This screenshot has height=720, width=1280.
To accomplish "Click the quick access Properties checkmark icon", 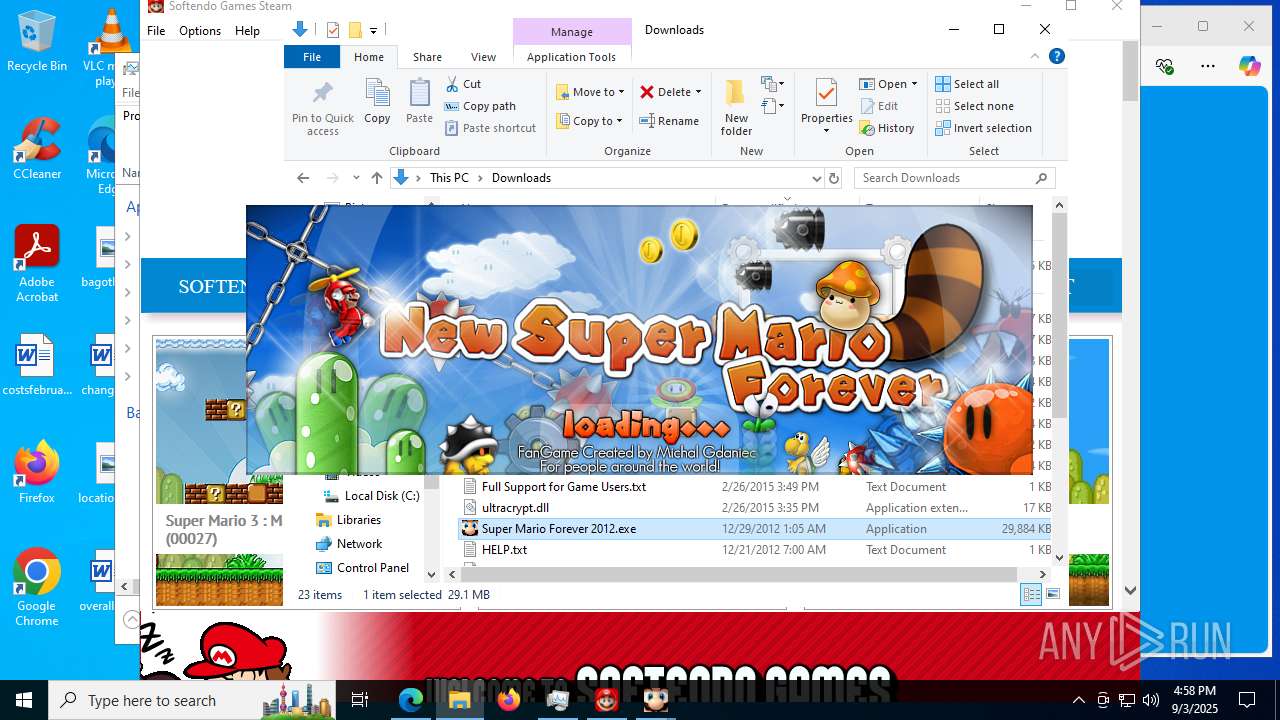I will coord(333,30).
